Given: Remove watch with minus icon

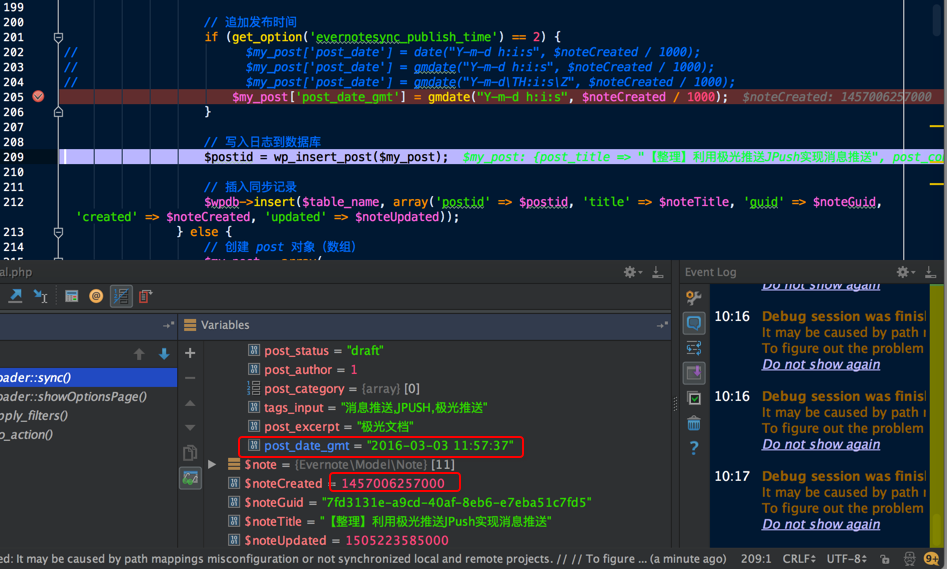Looking at the screenshot, I should click(190, 378).
